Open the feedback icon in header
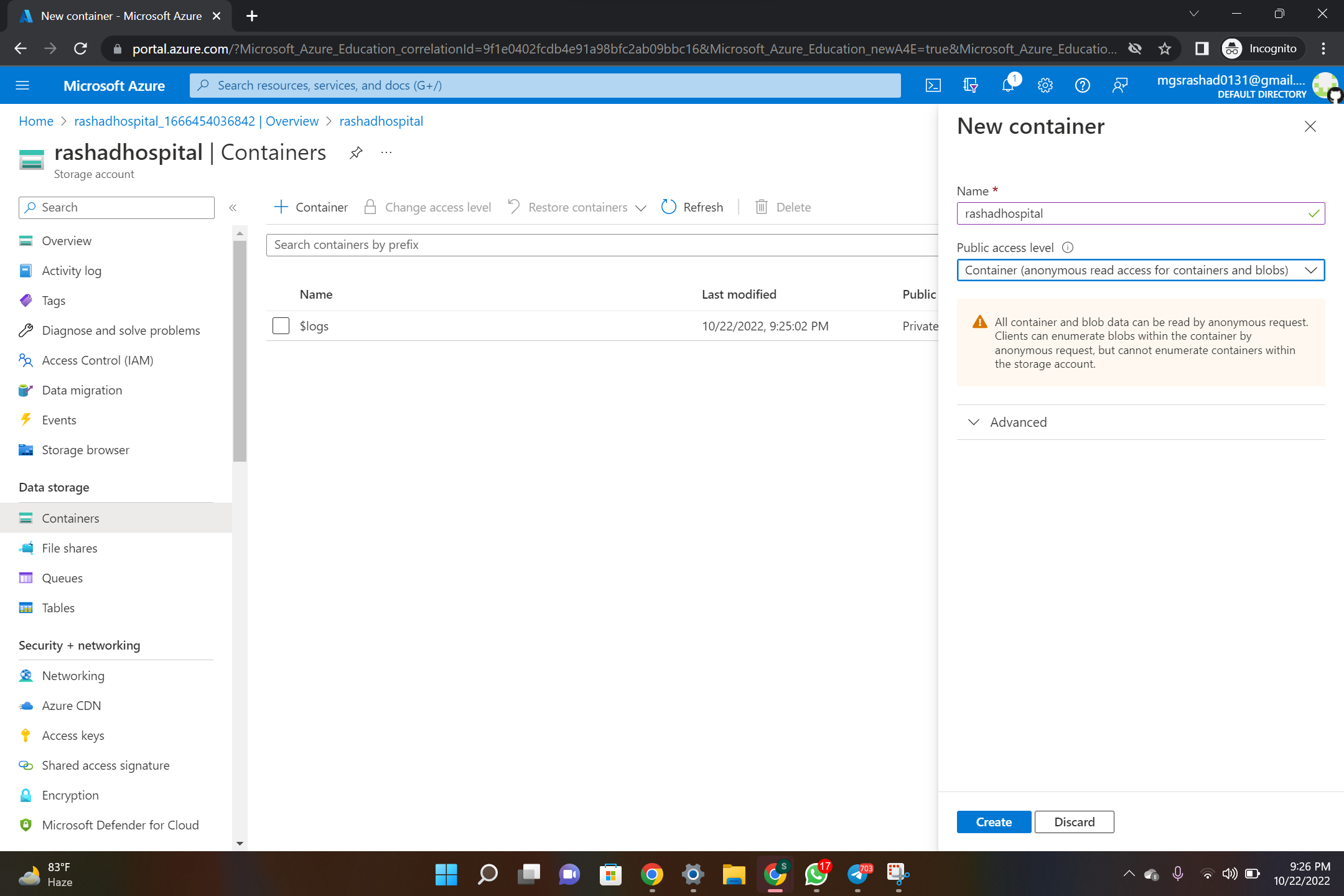The height and width of the screenshot is (896, 1344). click(x=1119, y=85)
